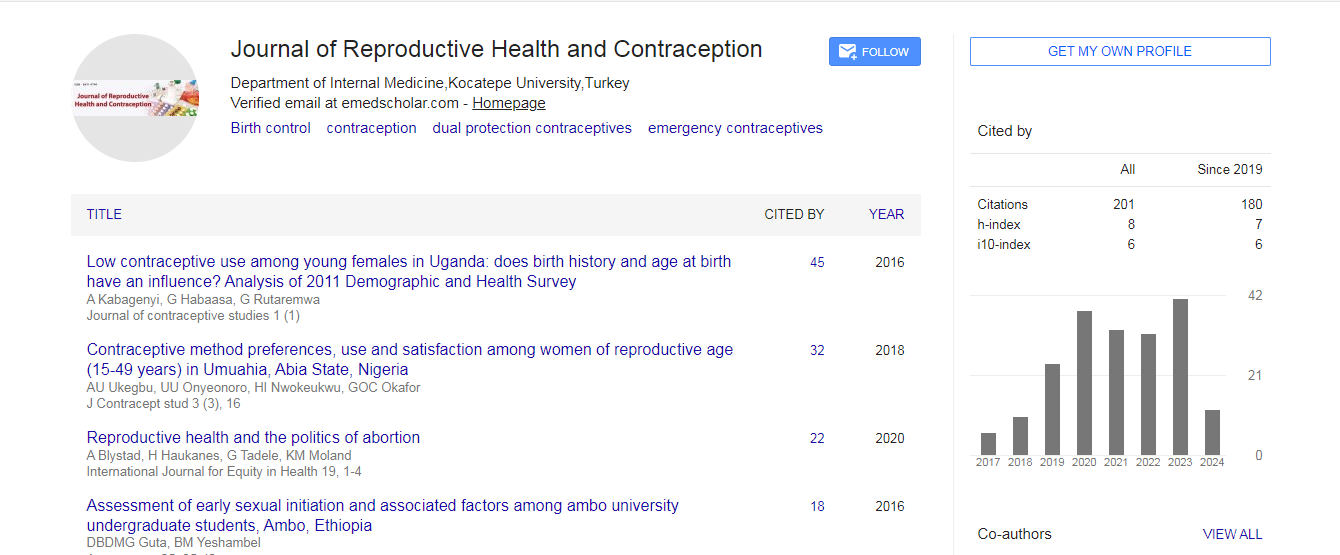The height and width of the screenshot is (555, 1340).
Task: Select the contraception topic tag
Action: [x=371, y=128]
